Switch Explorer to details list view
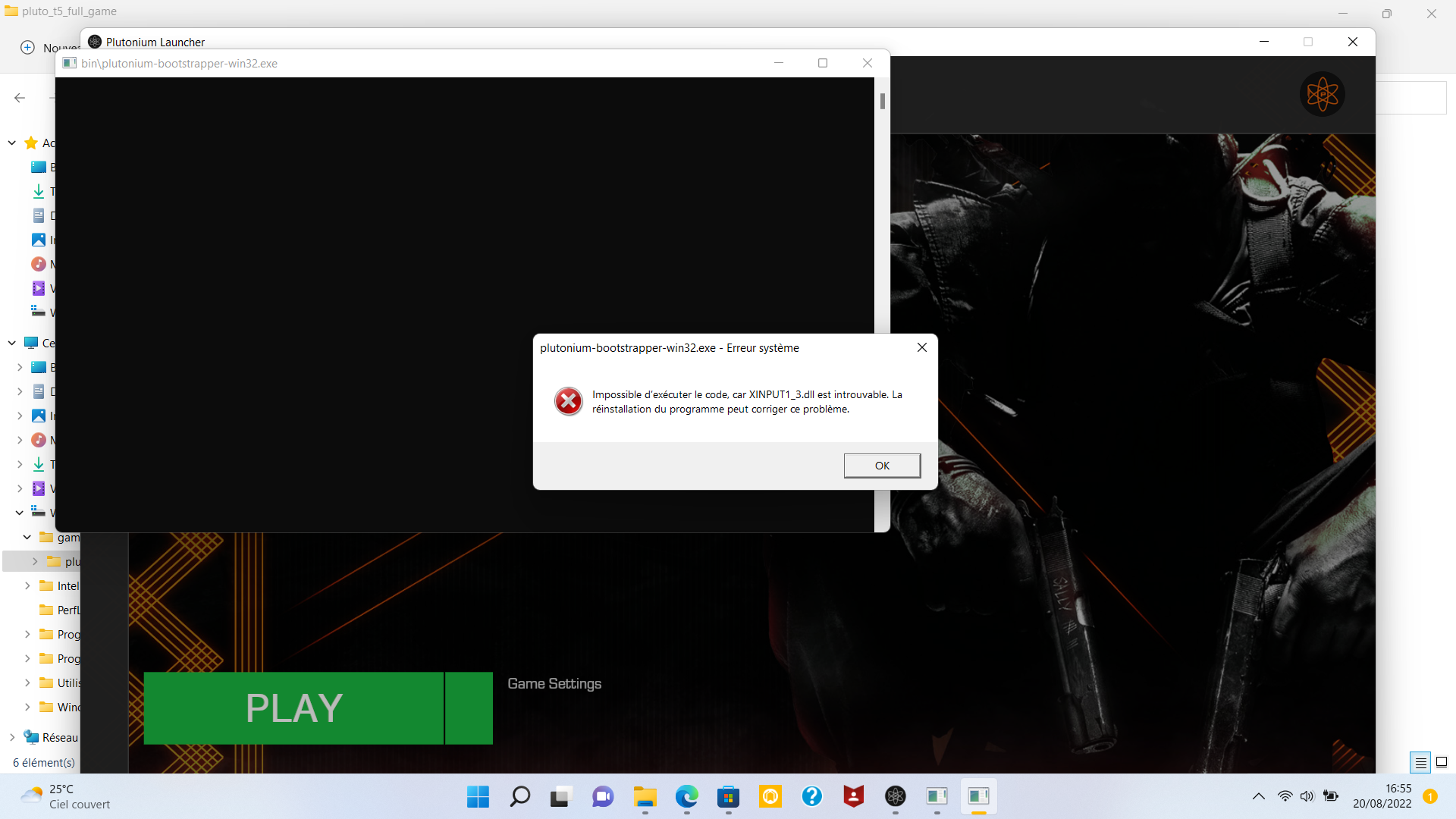1456x819 pixels. [x=1420, y=762]
